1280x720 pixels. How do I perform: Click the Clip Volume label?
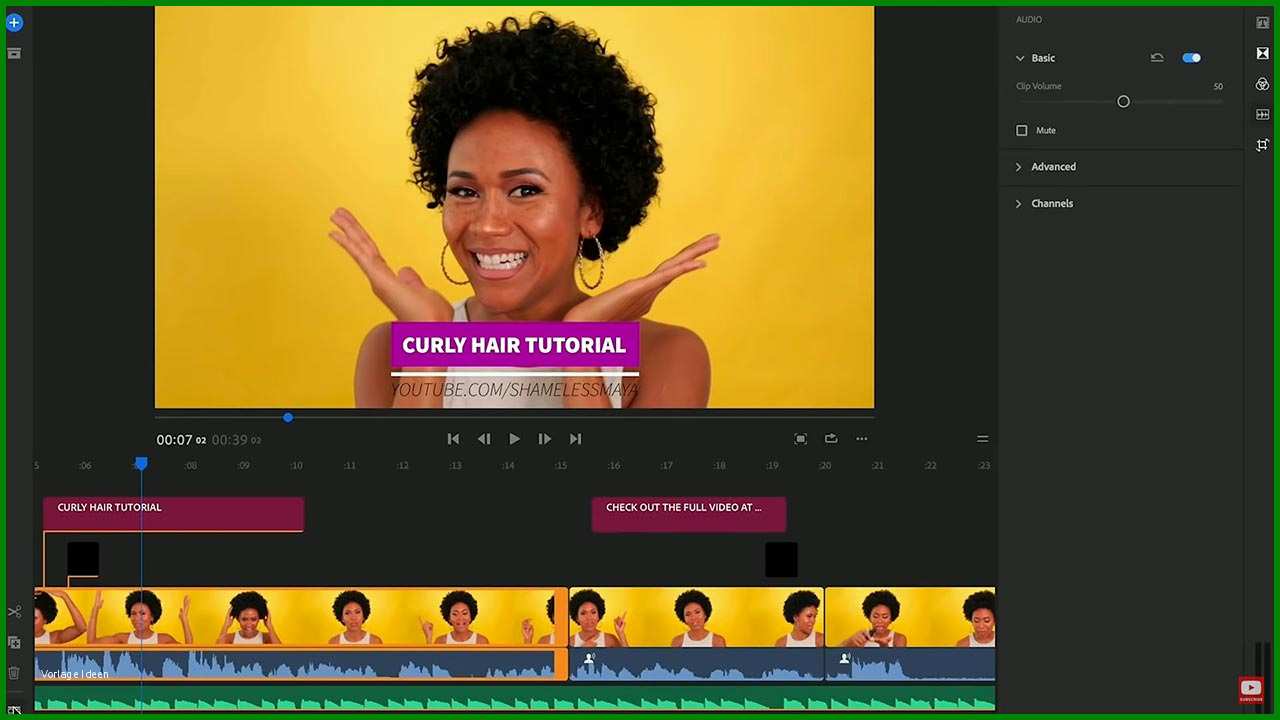coord(1039,87)
